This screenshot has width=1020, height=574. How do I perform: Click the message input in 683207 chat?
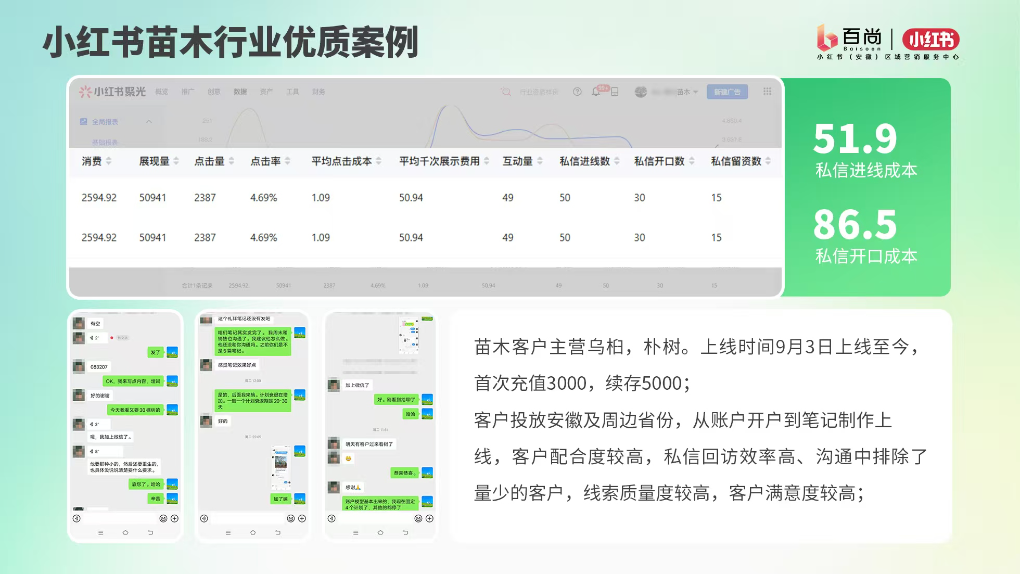click(120, 519)
